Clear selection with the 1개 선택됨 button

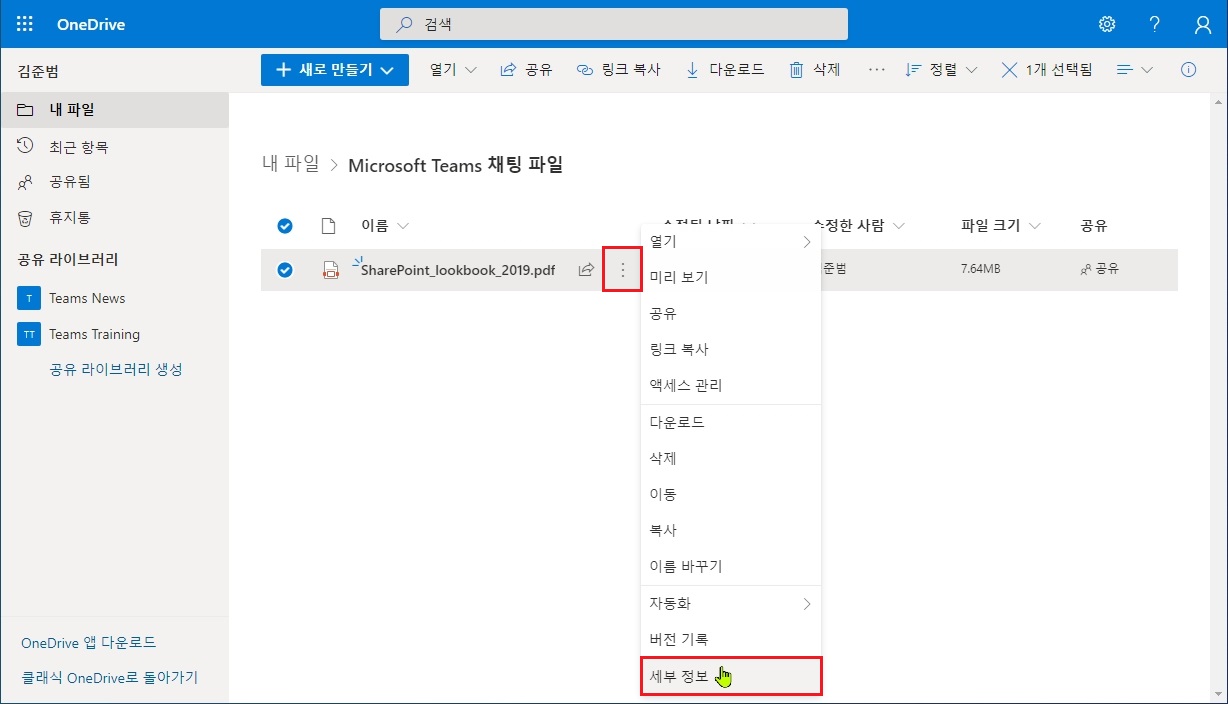(1047, 70)
